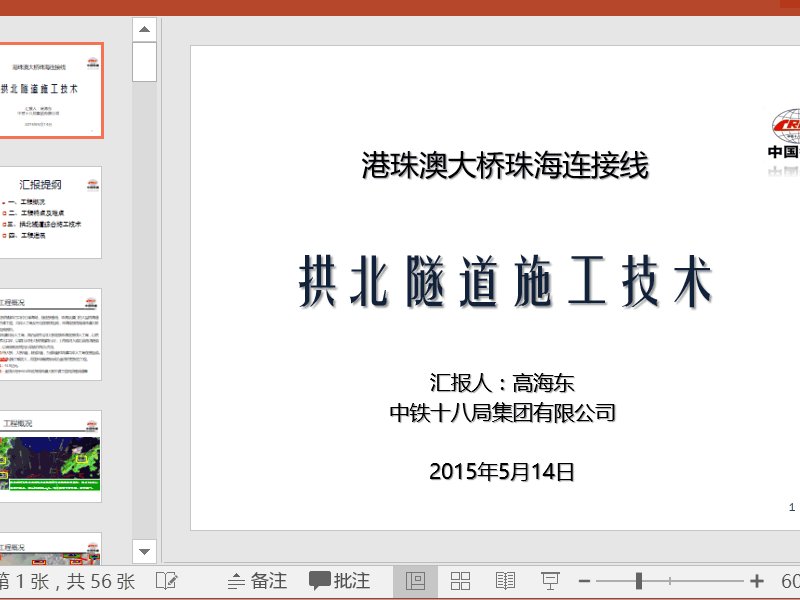800x600 pixels.
Task: Select the third slide thumbnail with text paragraphs
Action: [50, 334]
